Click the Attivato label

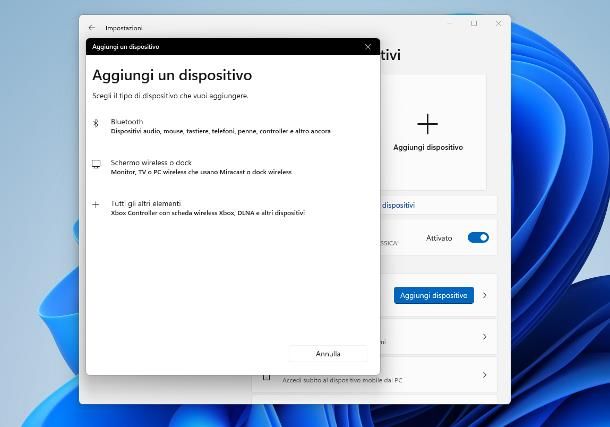click(x=439, y=238)
